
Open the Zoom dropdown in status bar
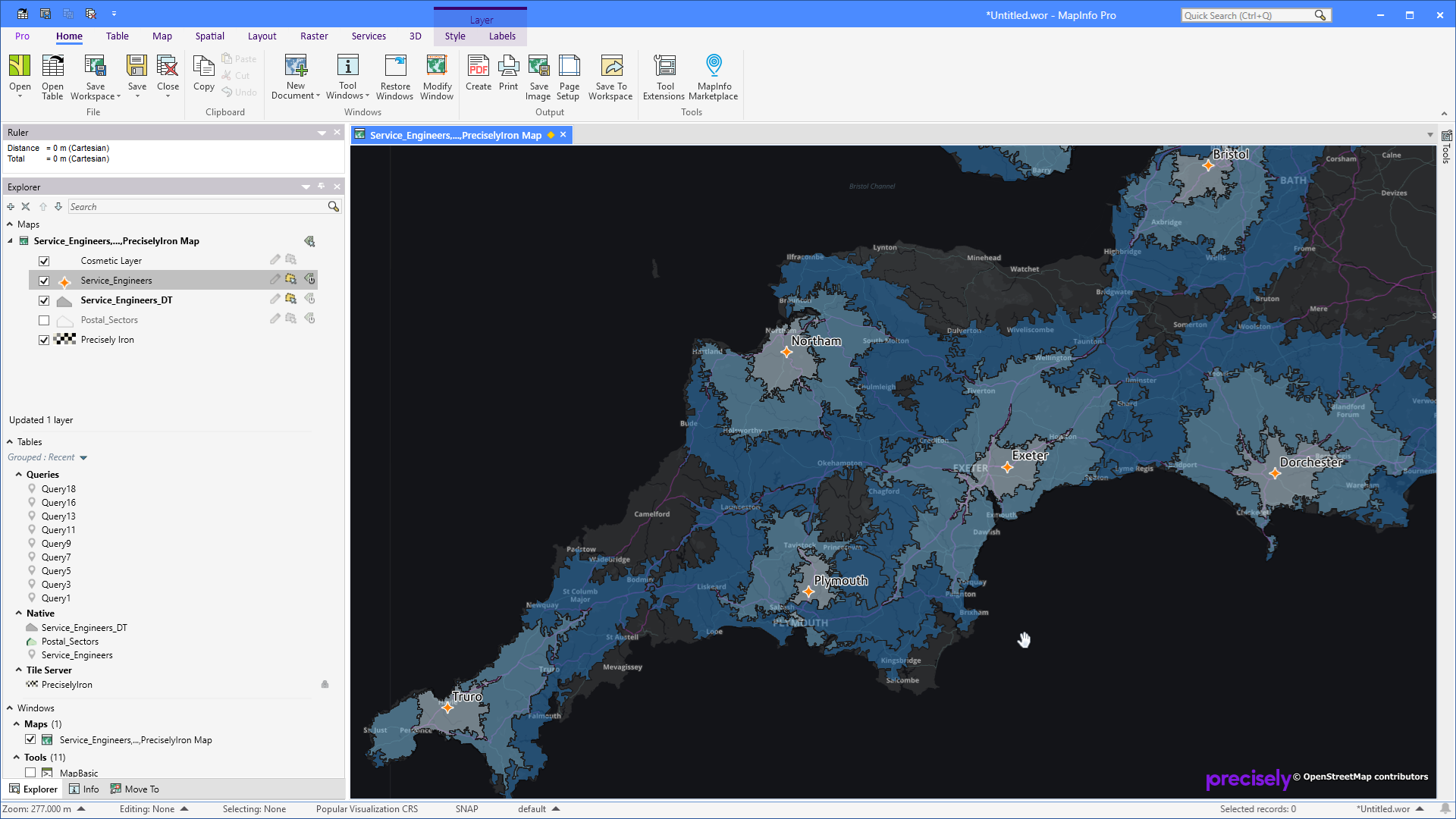coord(81,809)
